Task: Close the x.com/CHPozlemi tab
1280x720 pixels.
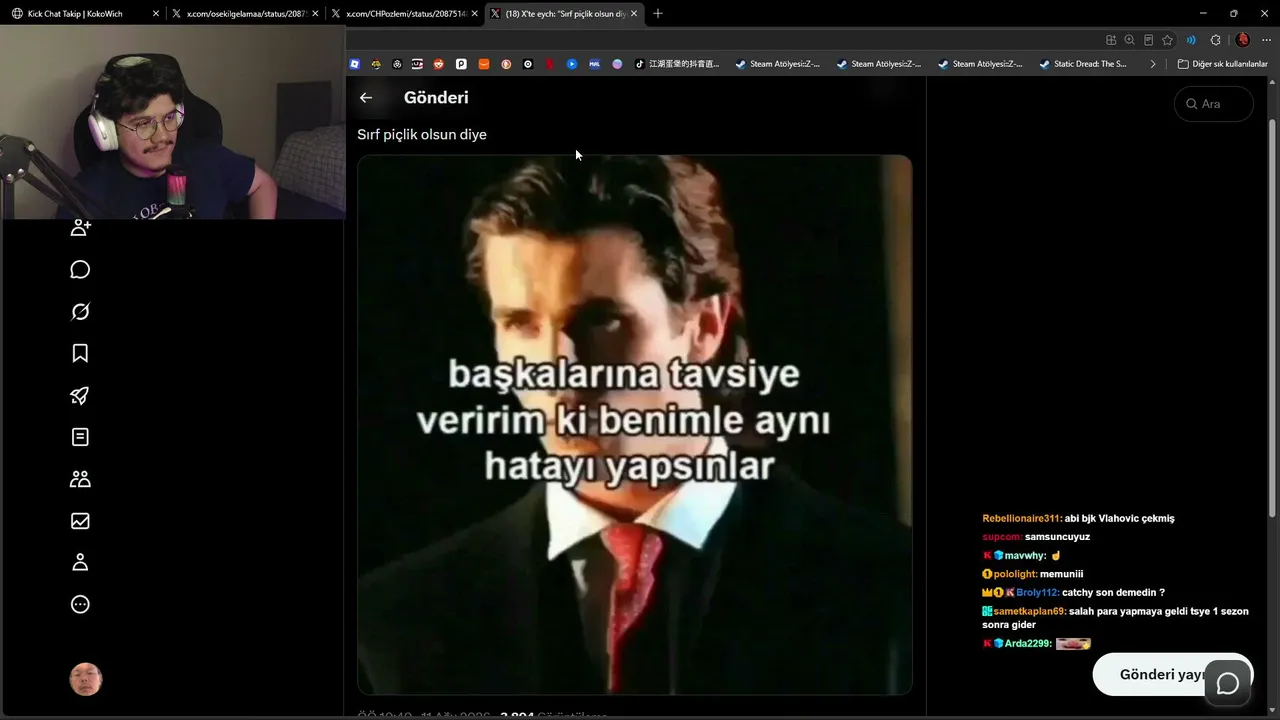Action: click(475, 14)
